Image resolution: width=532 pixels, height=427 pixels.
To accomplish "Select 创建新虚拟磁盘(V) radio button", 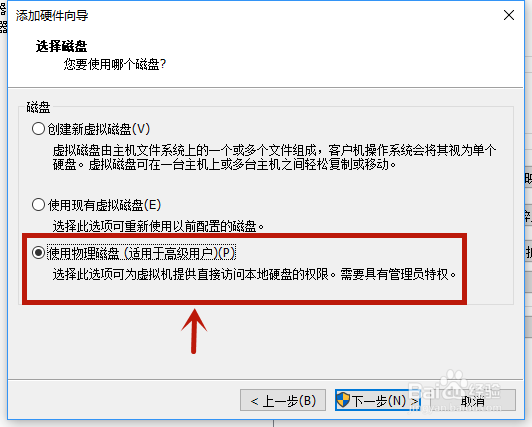I will [x=38, y=129].
